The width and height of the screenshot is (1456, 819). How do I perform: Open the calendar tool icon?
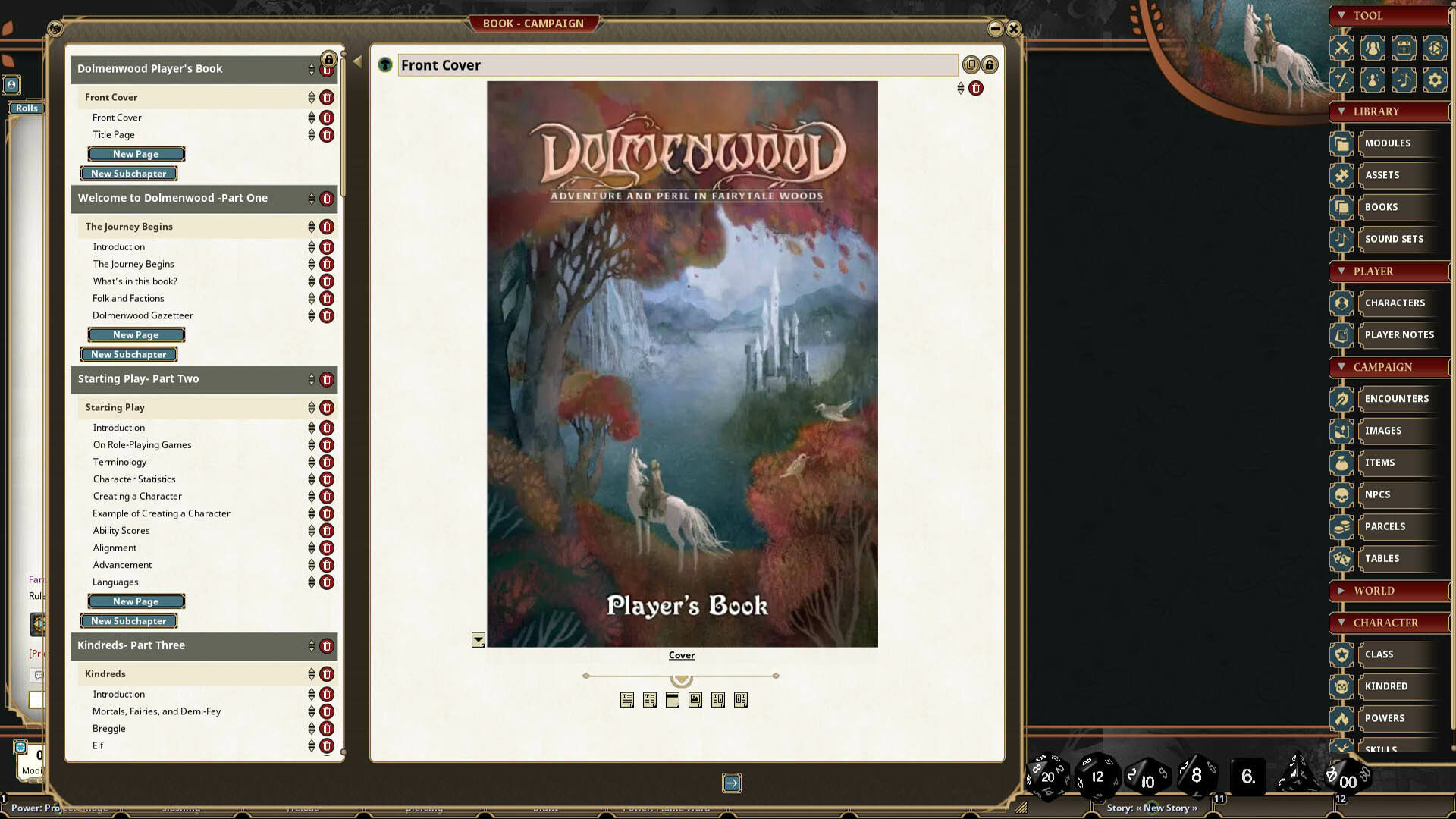tap(1404, 49)
